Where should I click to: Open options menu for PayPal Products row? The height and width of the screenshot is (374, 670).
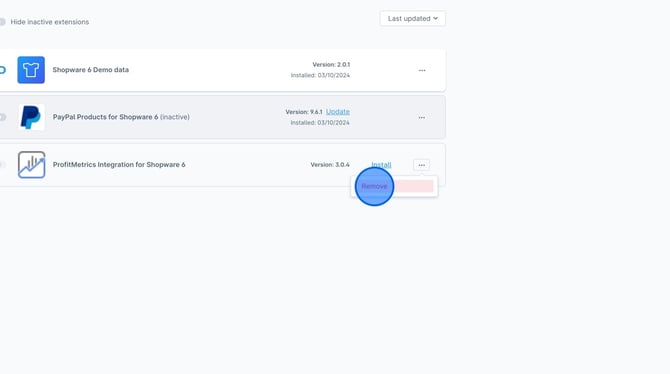click(422, 118)
